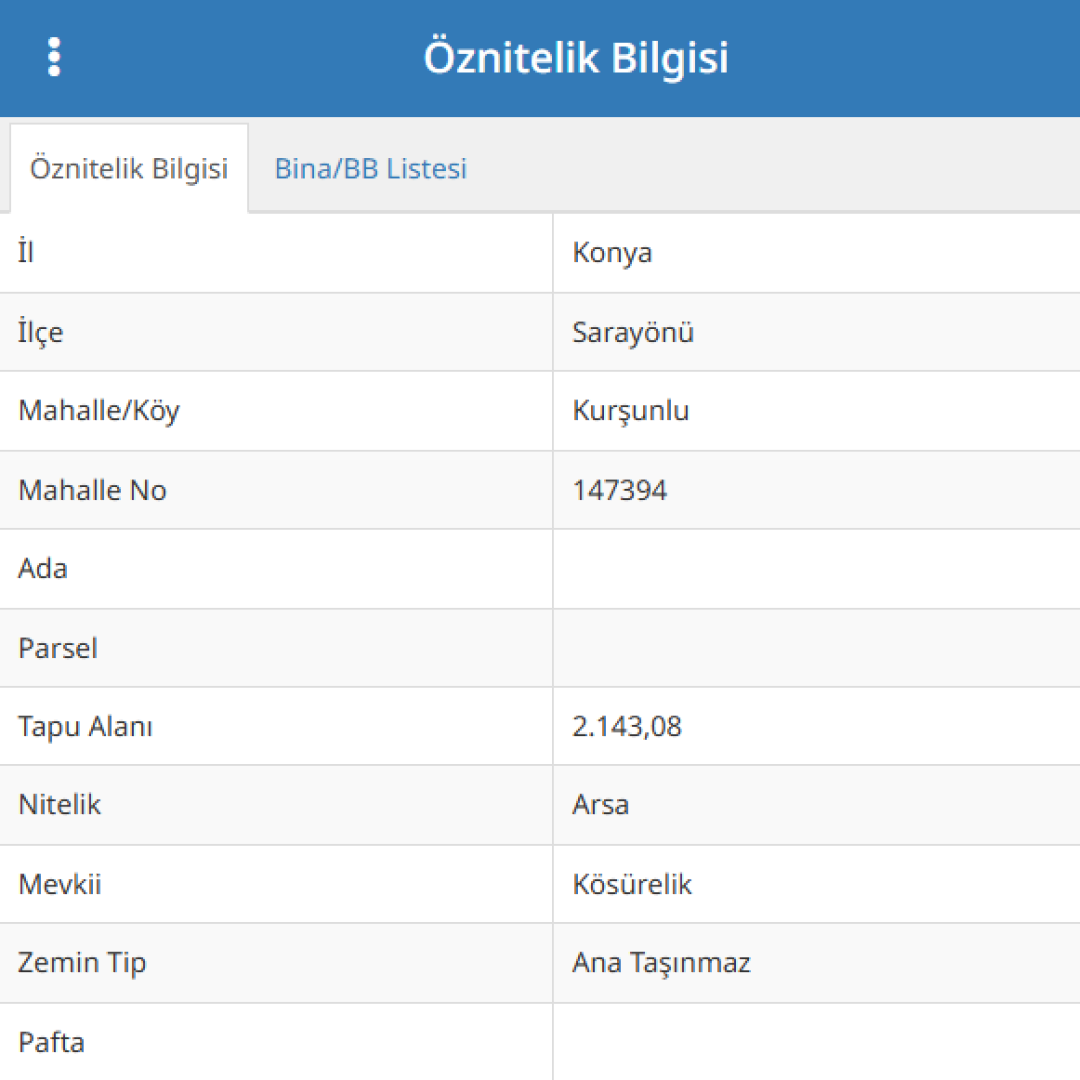
Task: Click the Nitelik row label
Action: 59,805
